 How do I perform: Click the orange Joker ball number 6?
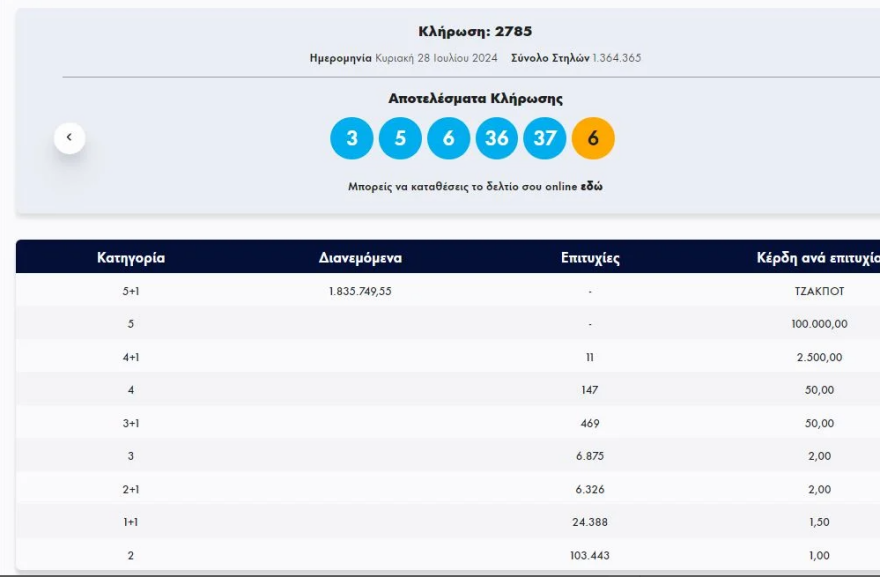(x=593, y=138)
